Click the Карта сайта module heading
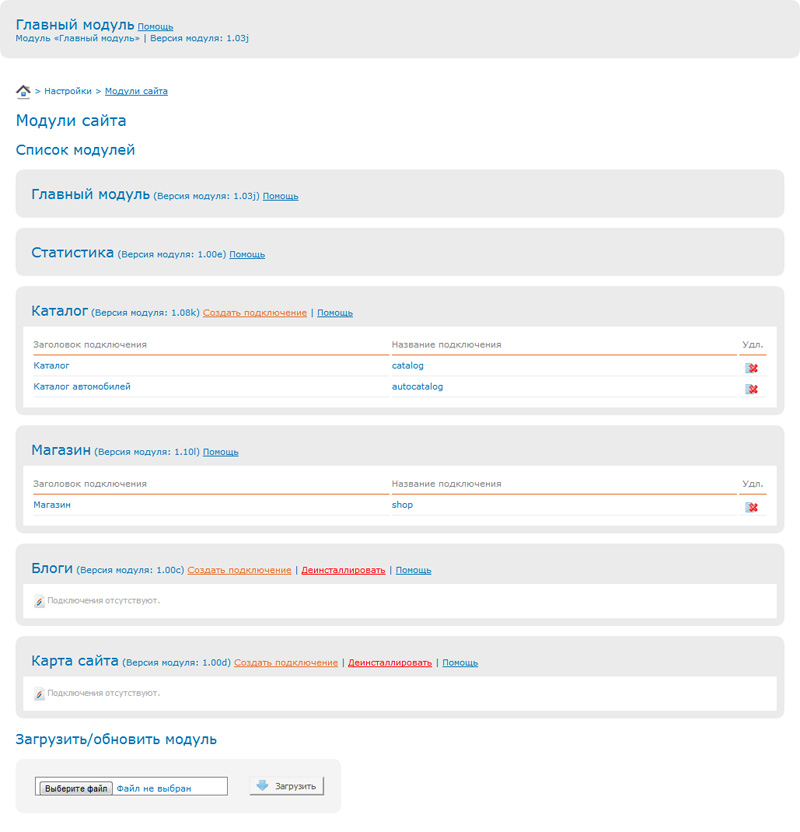The height and width of the screenshot is (832, 800). [x=75, y=661]
